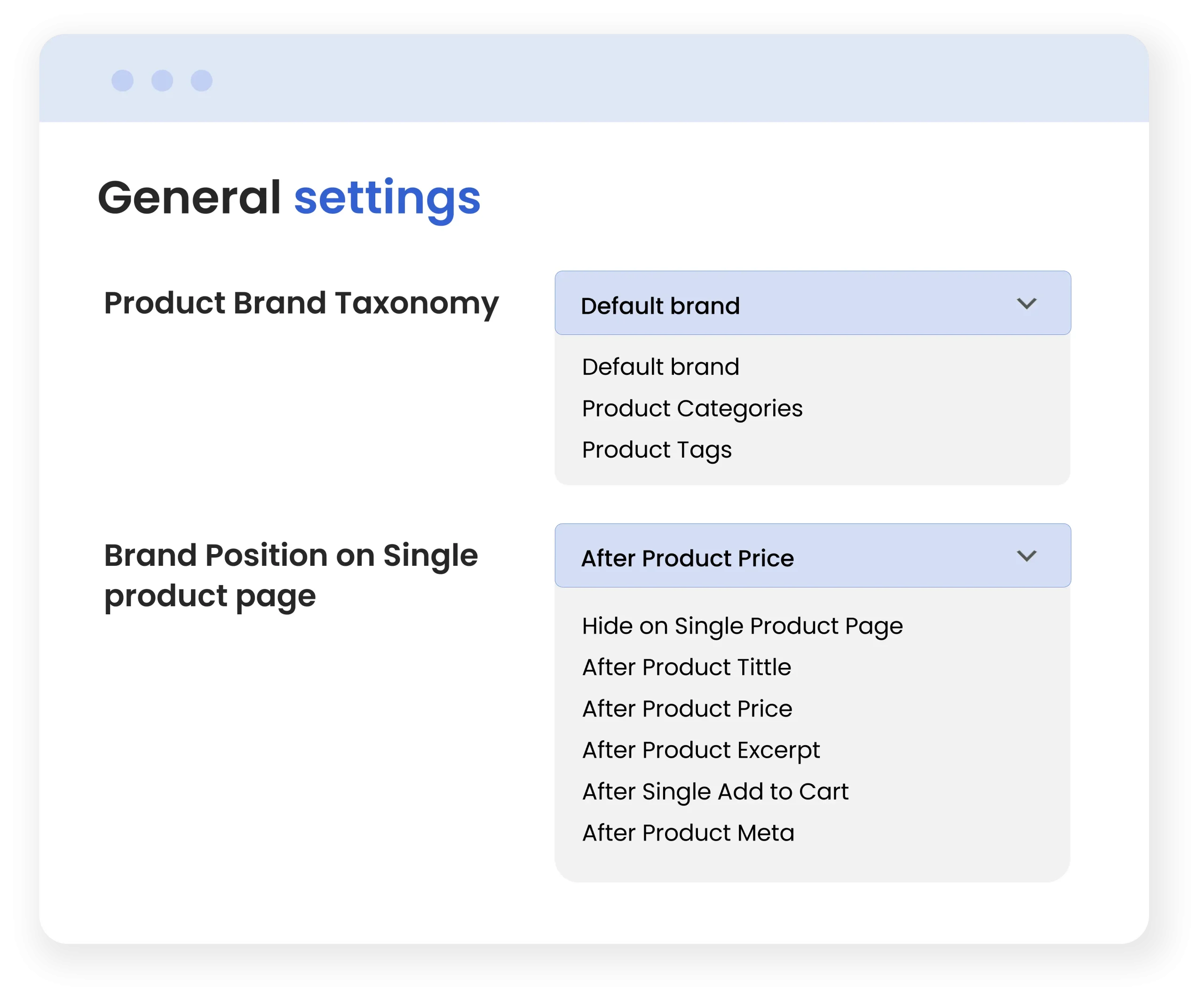This screenshot has height=1000, width=1204.
Task: Select Default brand option from list
Action: point(660,367)
